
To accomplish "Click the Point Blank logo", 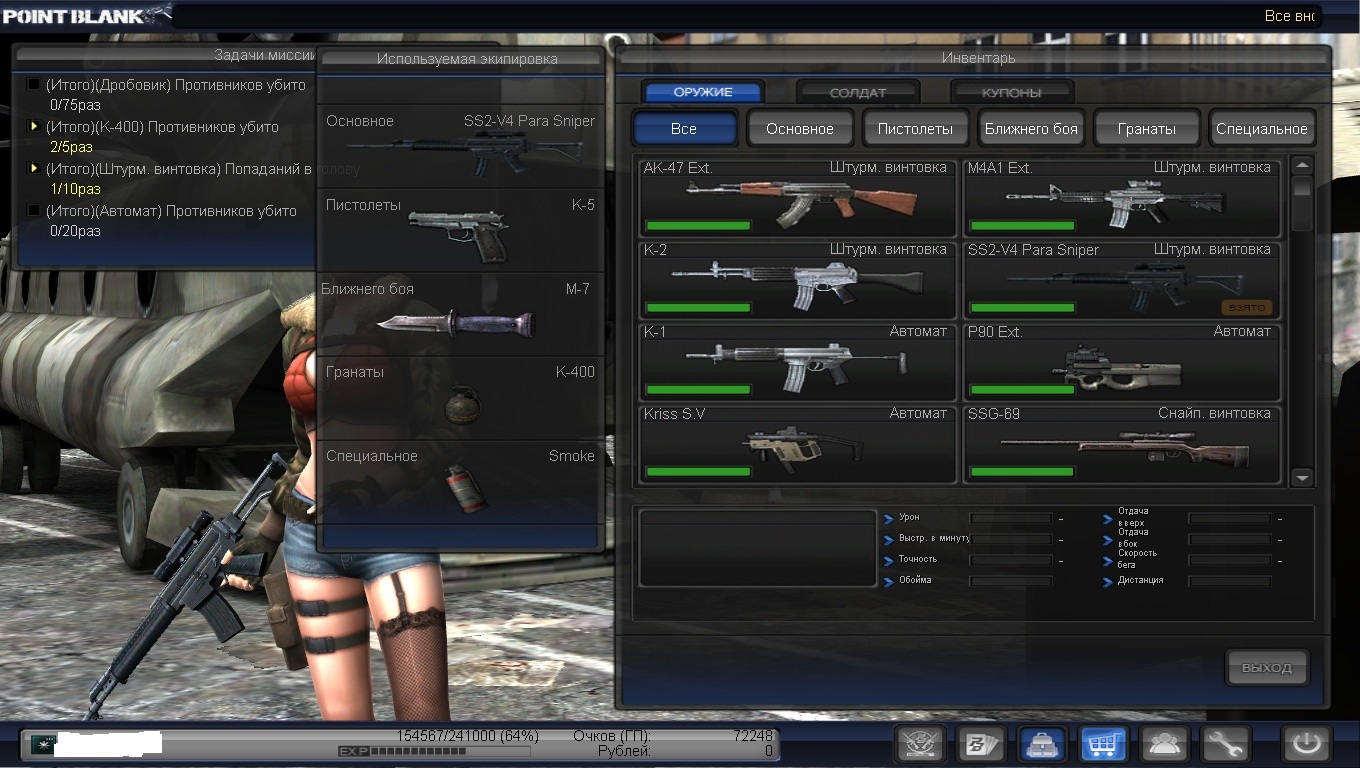I will 86,15.
